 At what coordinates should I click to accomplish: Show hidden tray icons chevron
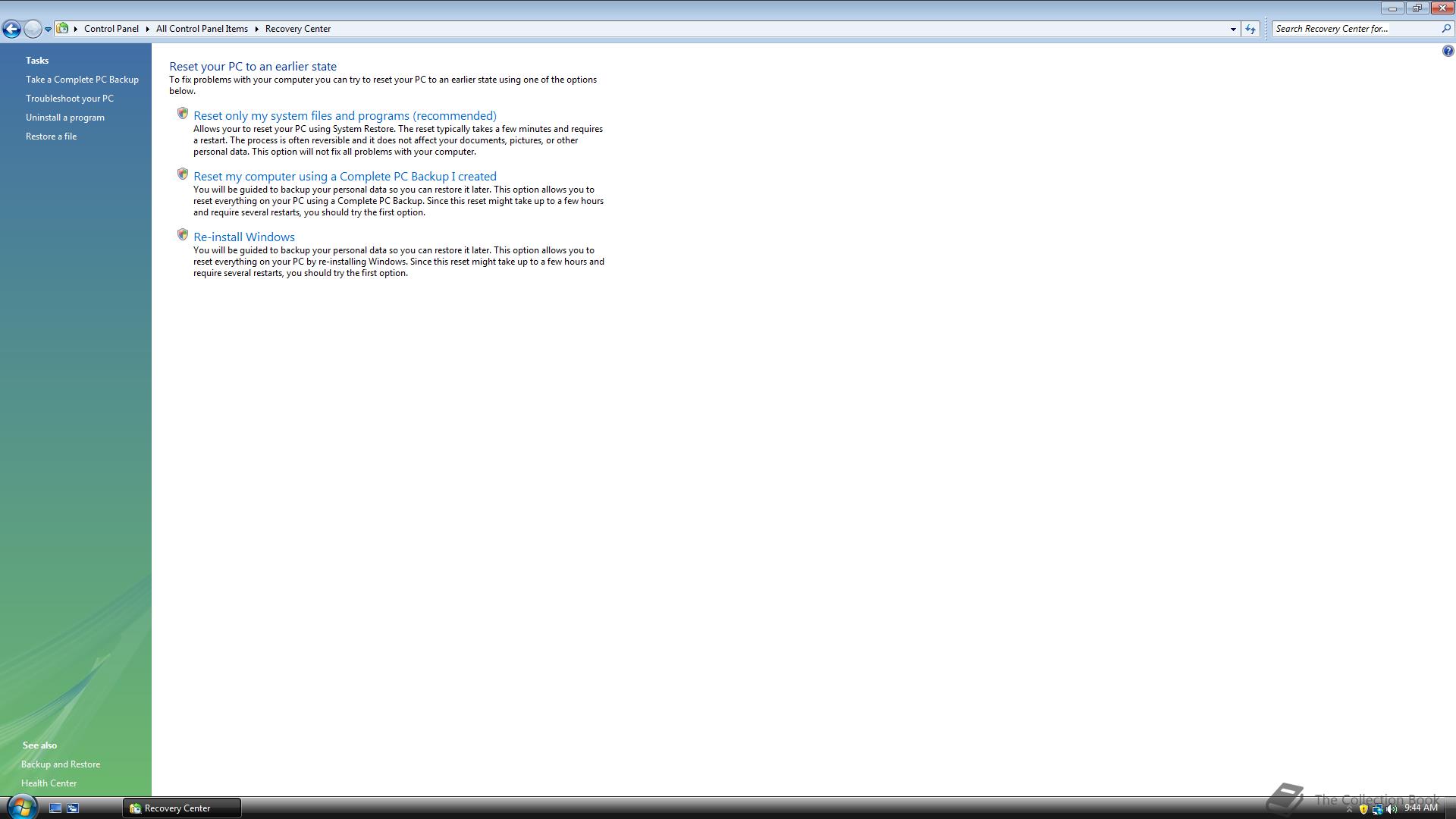pos(1349,809)
